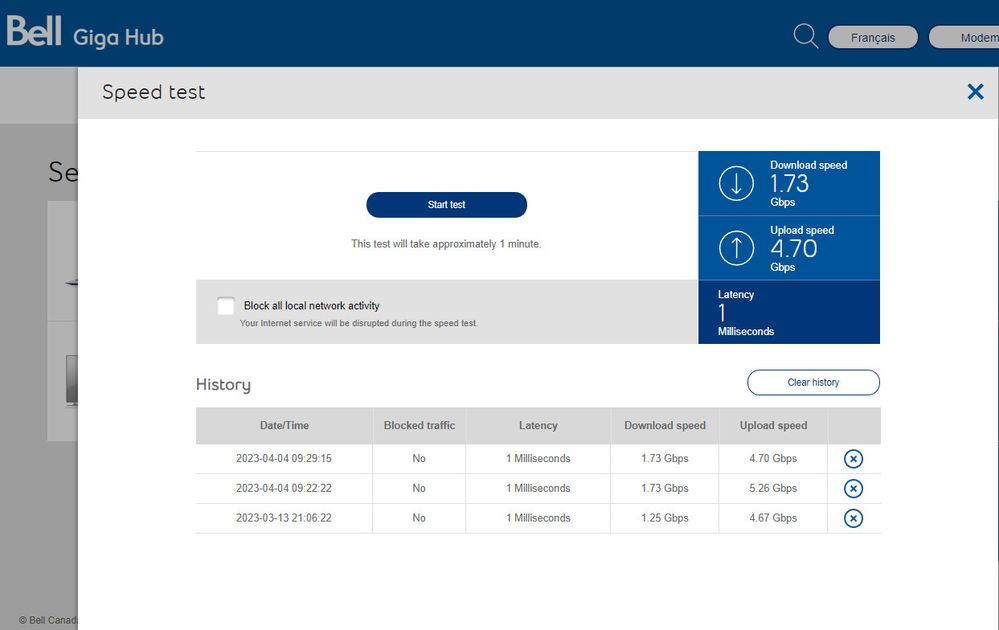Click the Clear history button
Screen dimensions: 999x630
(x=813, y=383)
